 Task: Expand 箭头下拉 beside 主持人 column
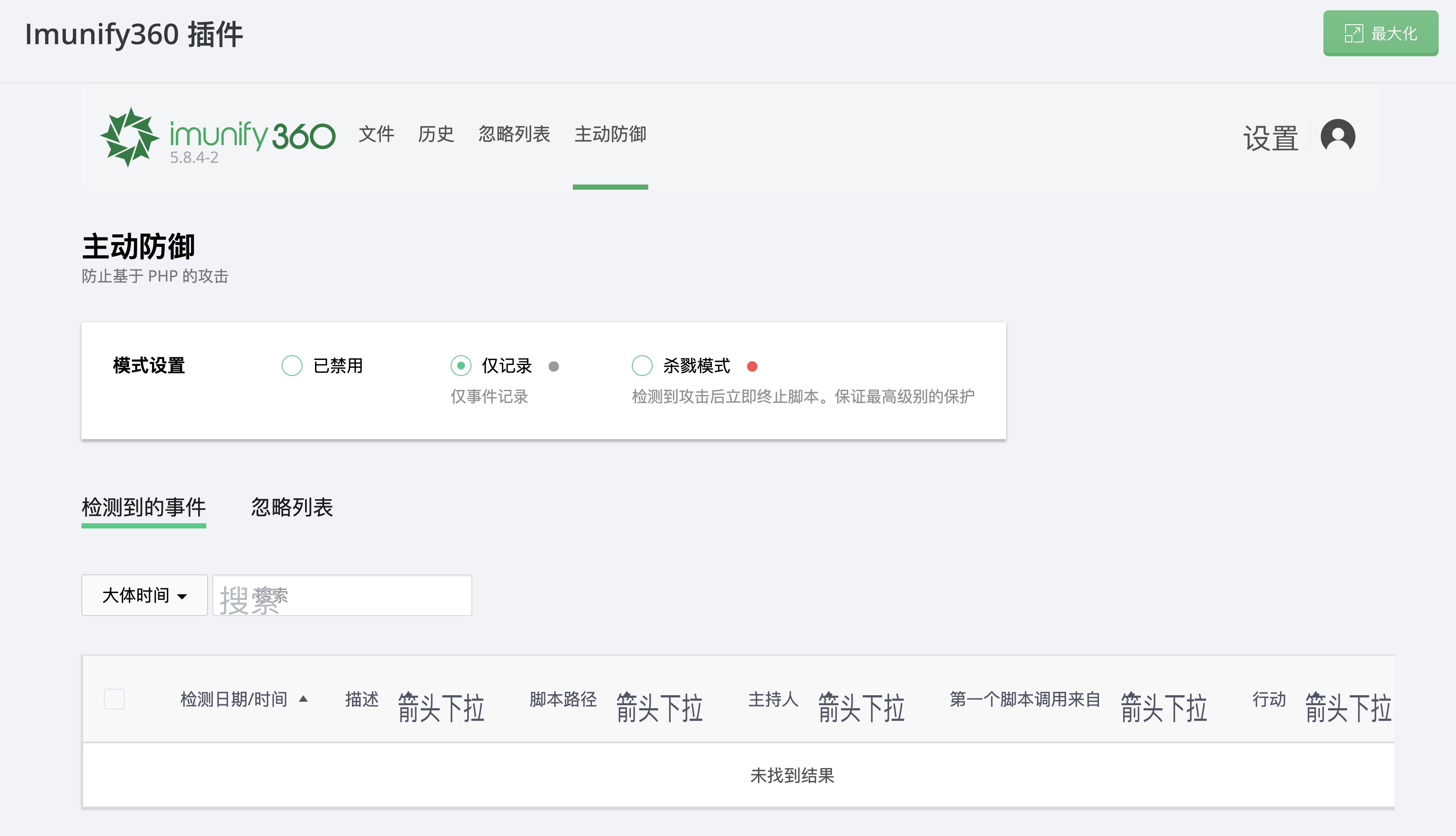pos(861,707)
